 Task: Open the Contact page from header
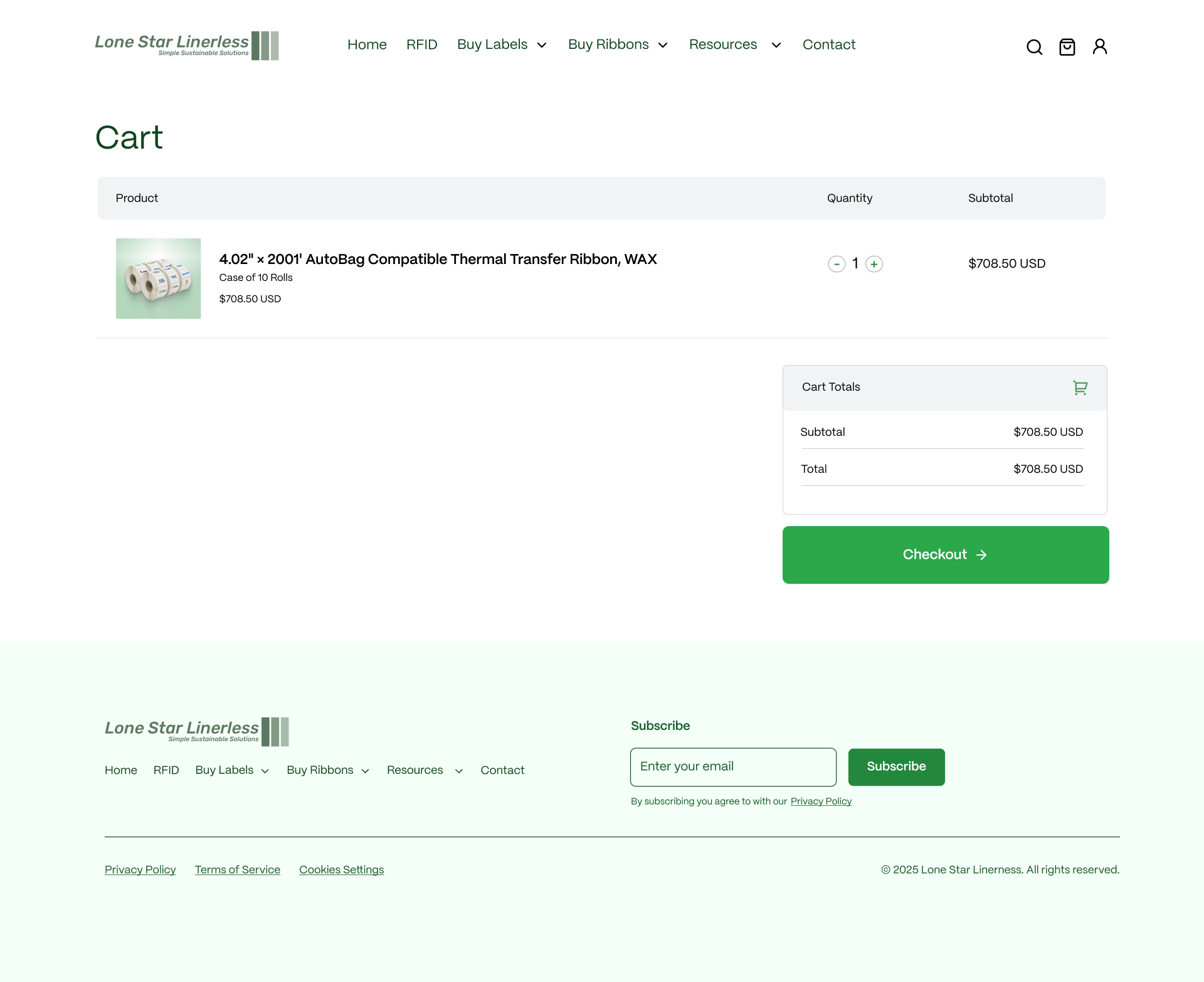pos(828,45)
